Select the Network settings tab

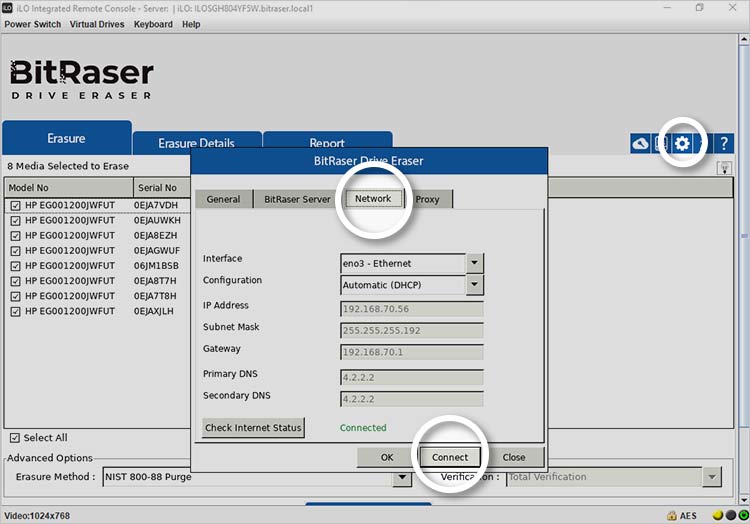click(x=373, y=198)
